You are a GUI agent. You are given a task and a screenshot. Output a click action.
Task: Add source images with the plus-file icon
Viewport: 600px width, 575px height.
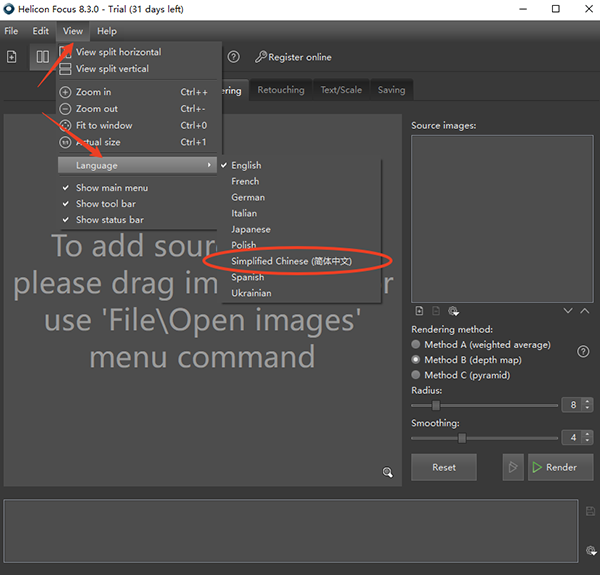420,311
